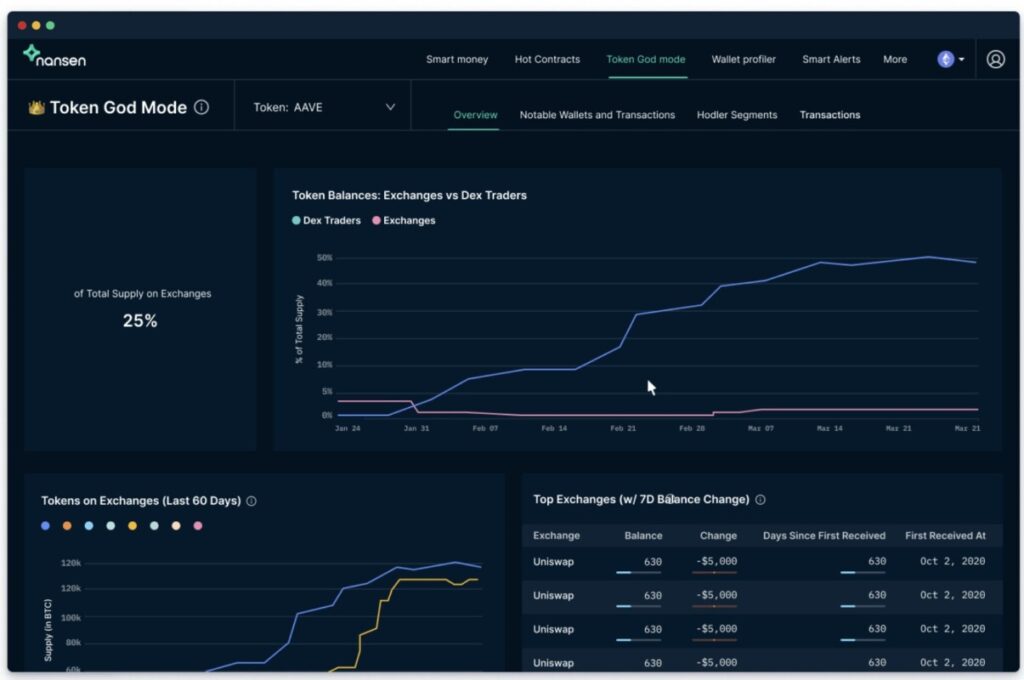
Task: Expand the network selector arrow
Action: (x=962, y=60)
